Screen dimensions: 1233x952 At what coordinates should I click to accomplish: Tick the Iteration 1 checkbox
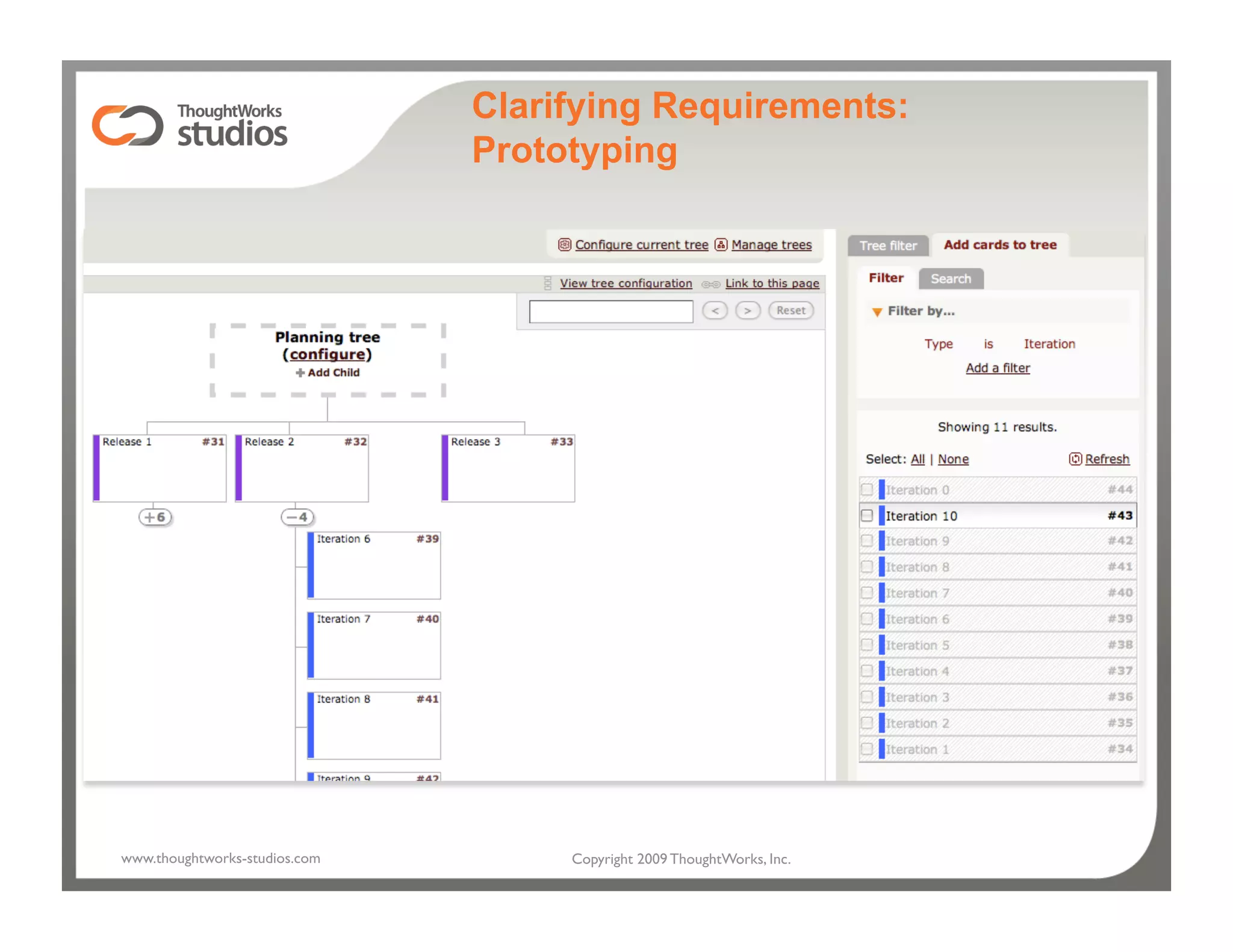tap(867, 749)
